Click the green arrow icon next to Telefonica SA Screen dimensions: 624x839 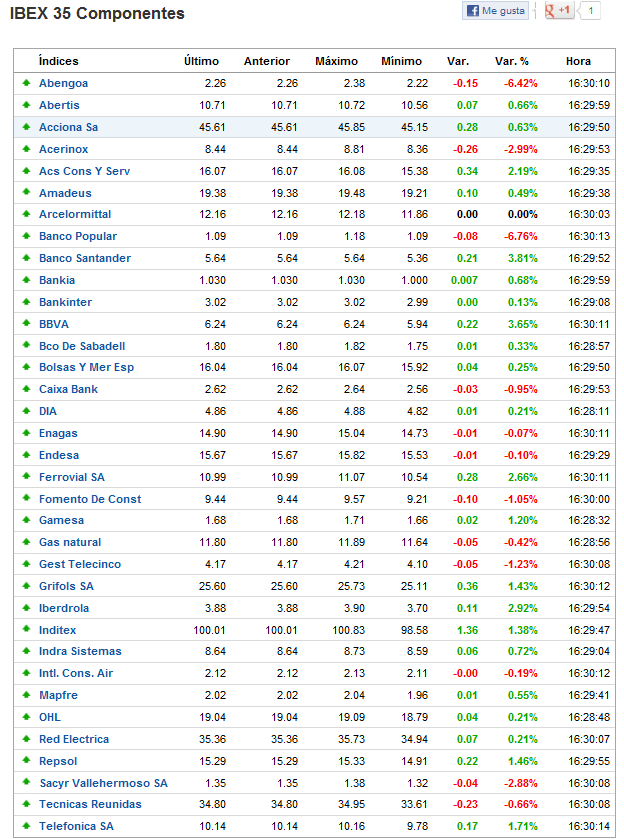[x=26, y=826]
